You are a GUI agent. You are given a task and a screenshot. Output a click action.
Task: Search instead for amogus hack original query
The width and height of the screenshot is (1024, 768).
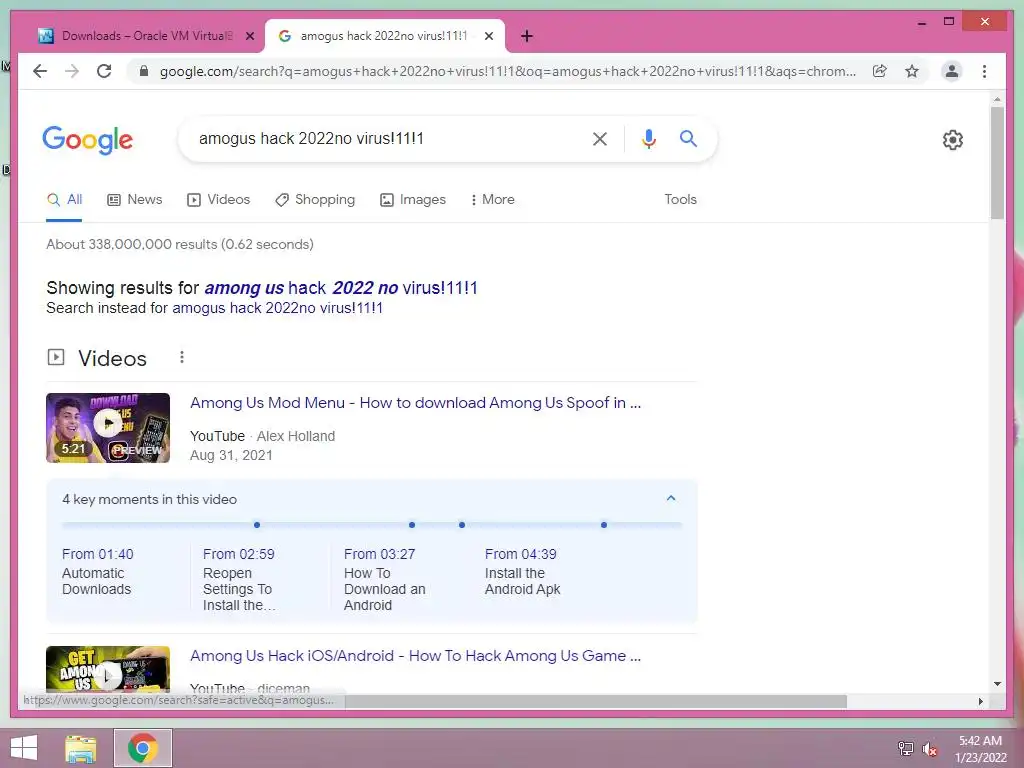pyautogui.click(x=277, y=308)
